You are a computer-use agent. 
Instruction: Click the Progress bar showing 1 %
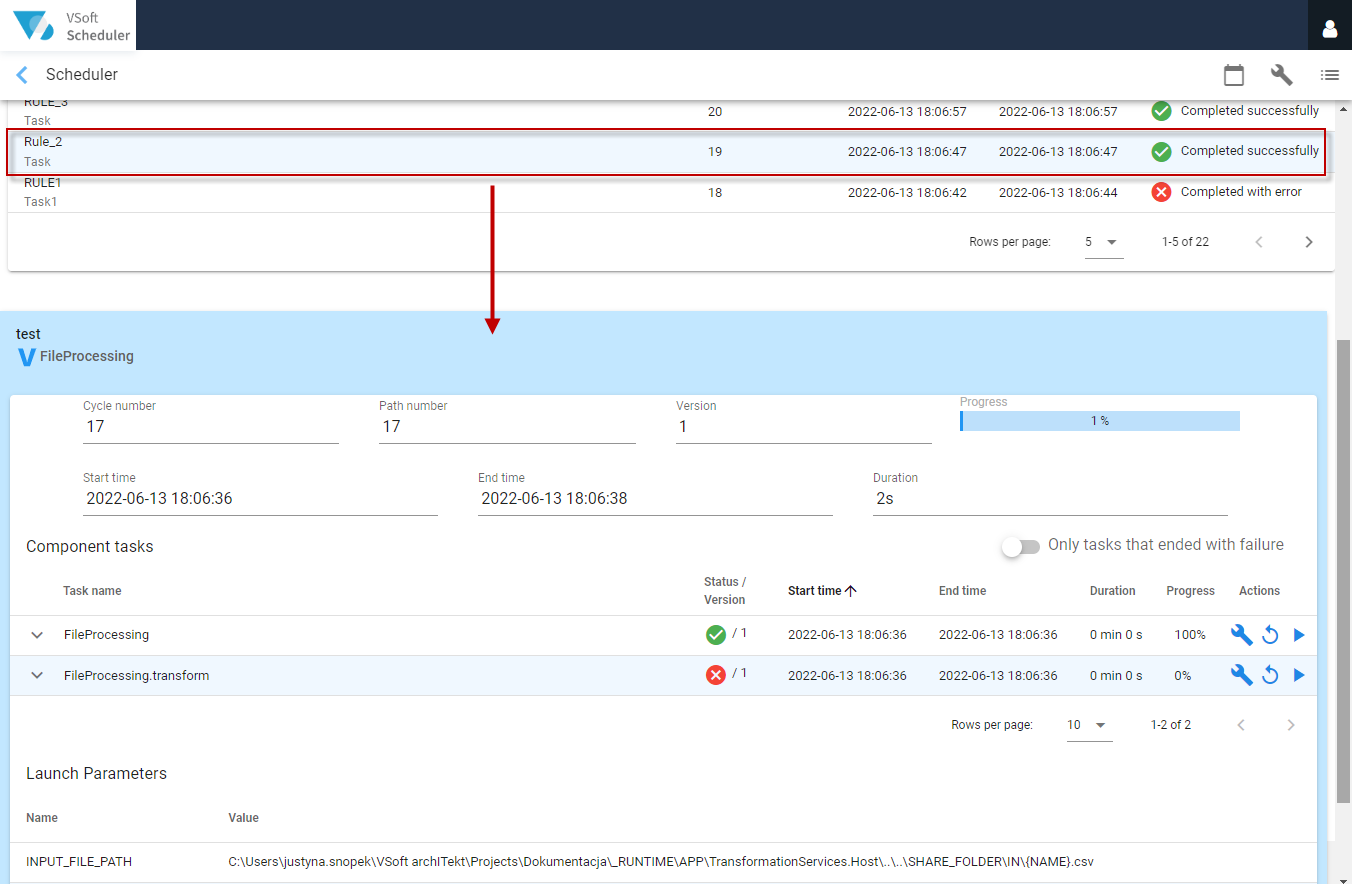pyautogui.click(x=1100, y=421)
